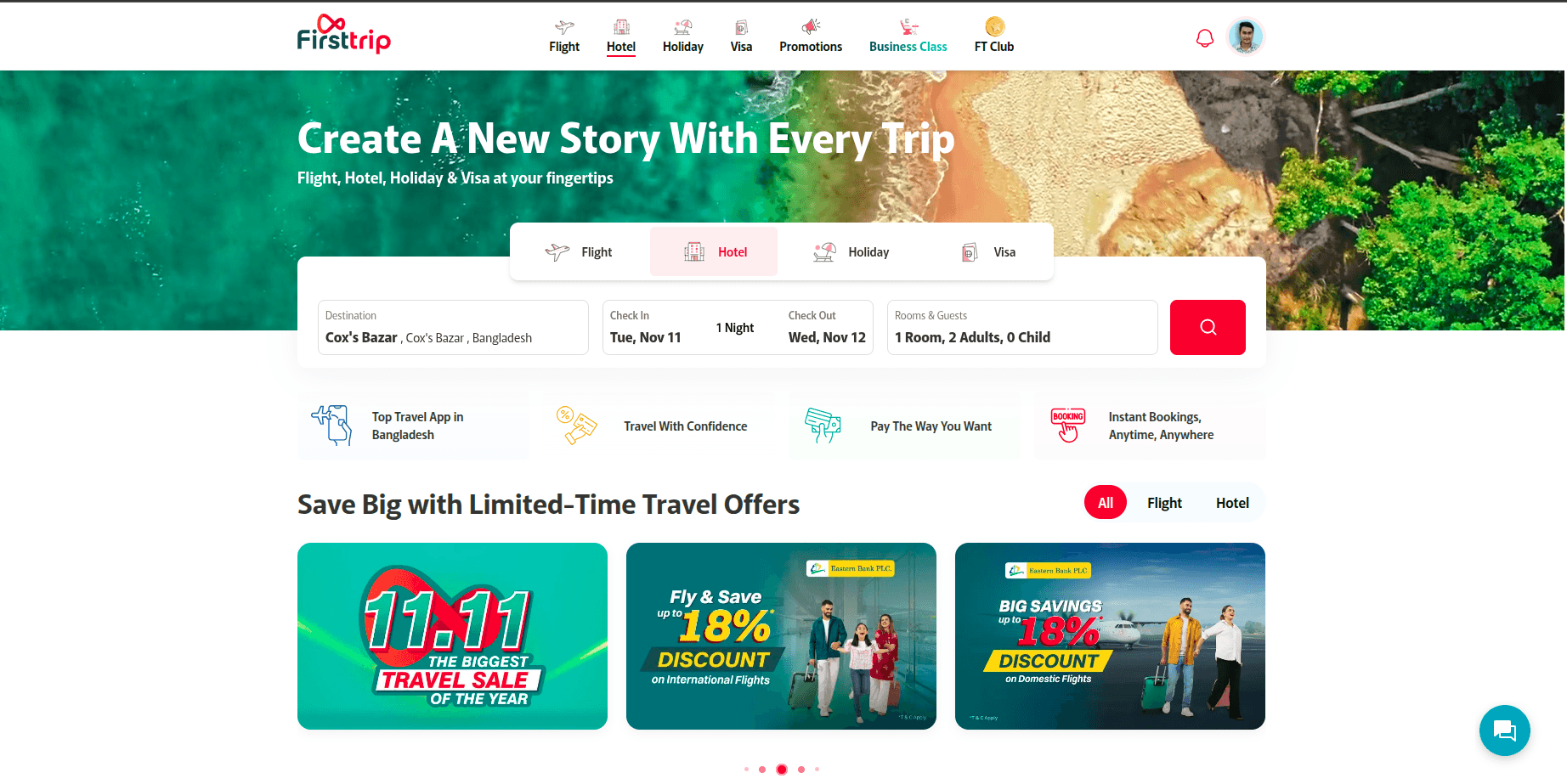Edit the Cox's Bazar destination field
Image resolution: width=1567 pixels, height=784 pixels.
[453, 327]
